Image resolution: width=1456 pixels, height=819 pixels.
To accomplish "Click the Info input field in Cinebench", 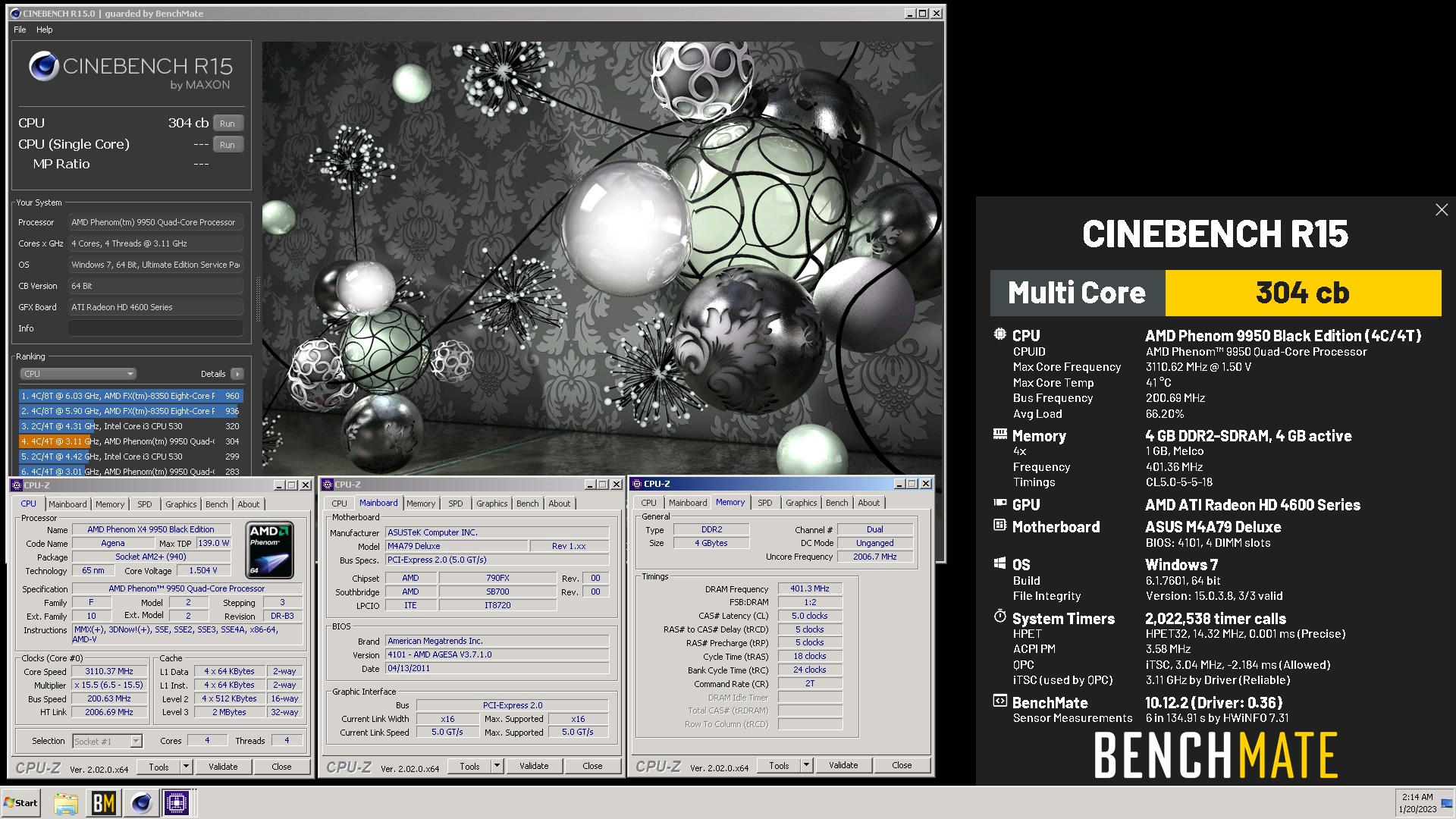I will [x=155, y=328].
